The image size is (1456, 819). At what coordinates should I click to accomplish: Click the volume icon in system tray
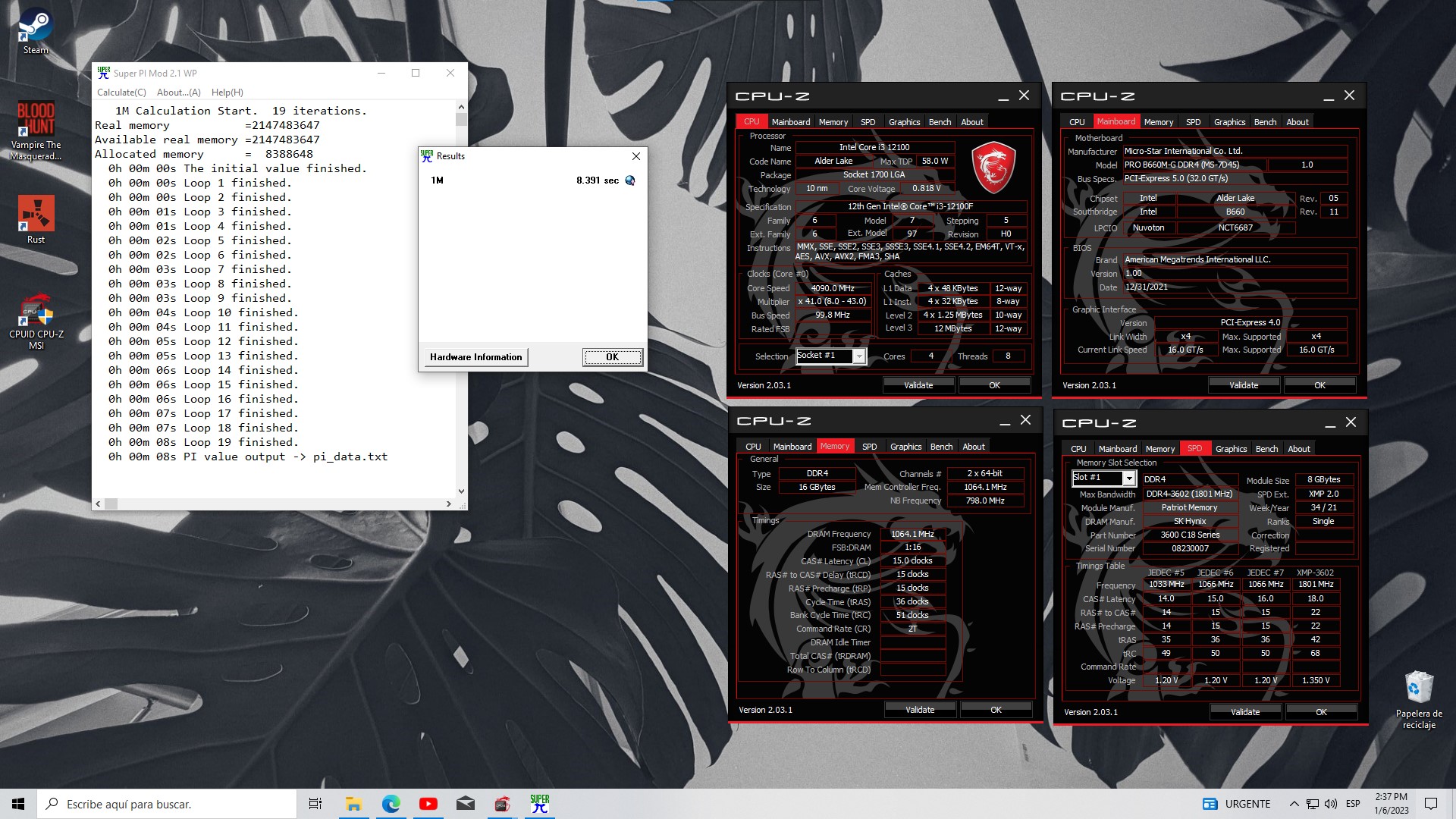point(1331,804)
